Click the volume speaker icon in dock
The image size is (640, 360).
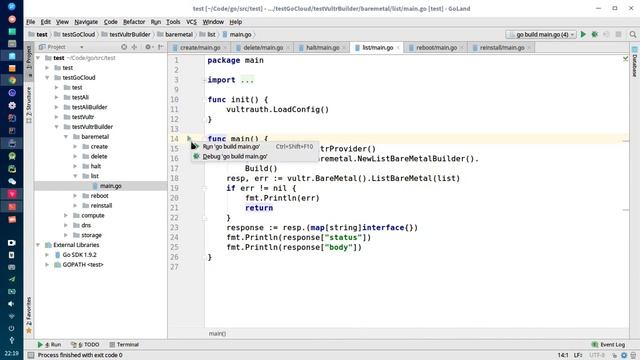11,304
